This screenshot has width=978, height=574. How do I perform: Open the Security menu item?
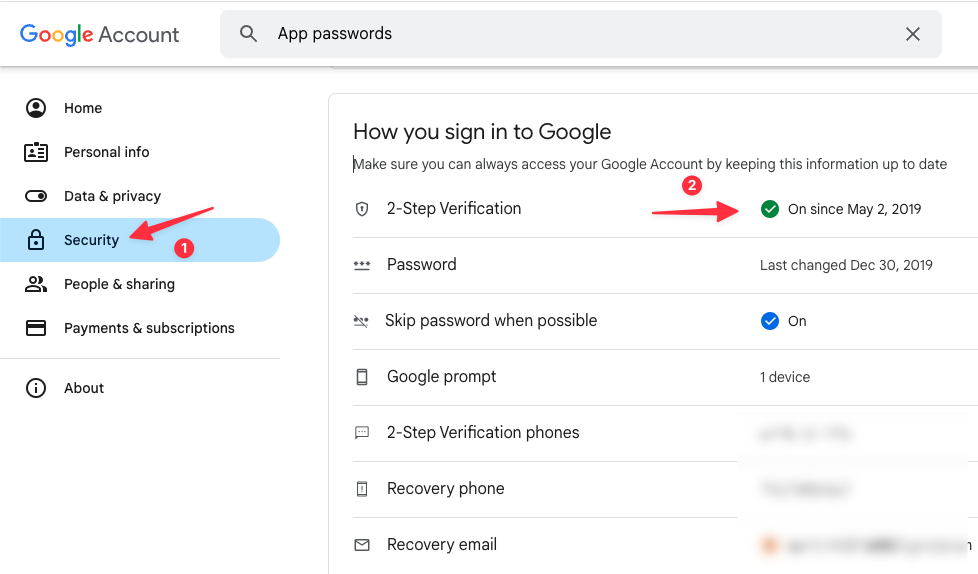point(140,240)
